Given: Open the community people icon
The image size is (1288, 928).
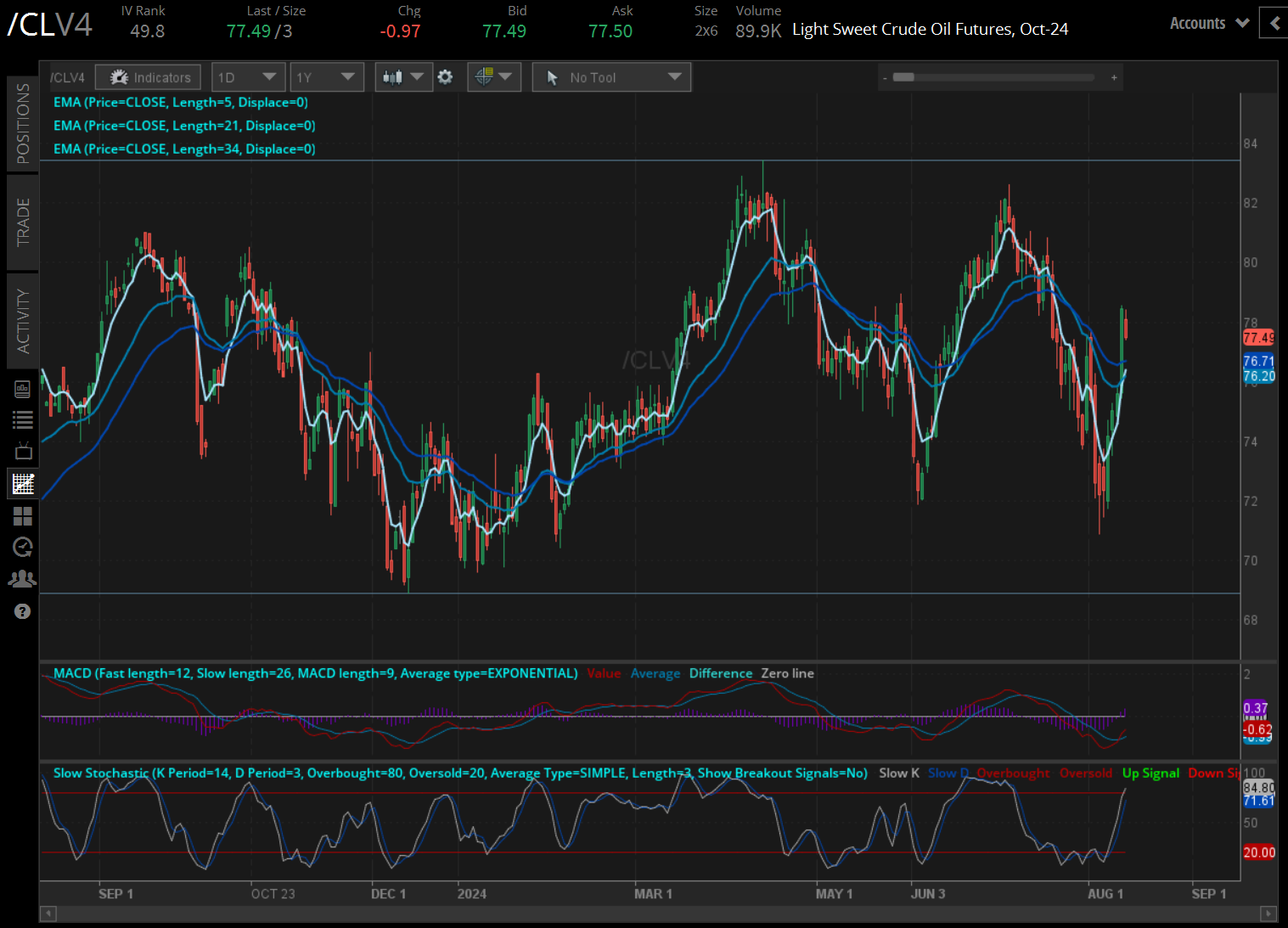Looking at the screenshot, I should click(22, 578).
